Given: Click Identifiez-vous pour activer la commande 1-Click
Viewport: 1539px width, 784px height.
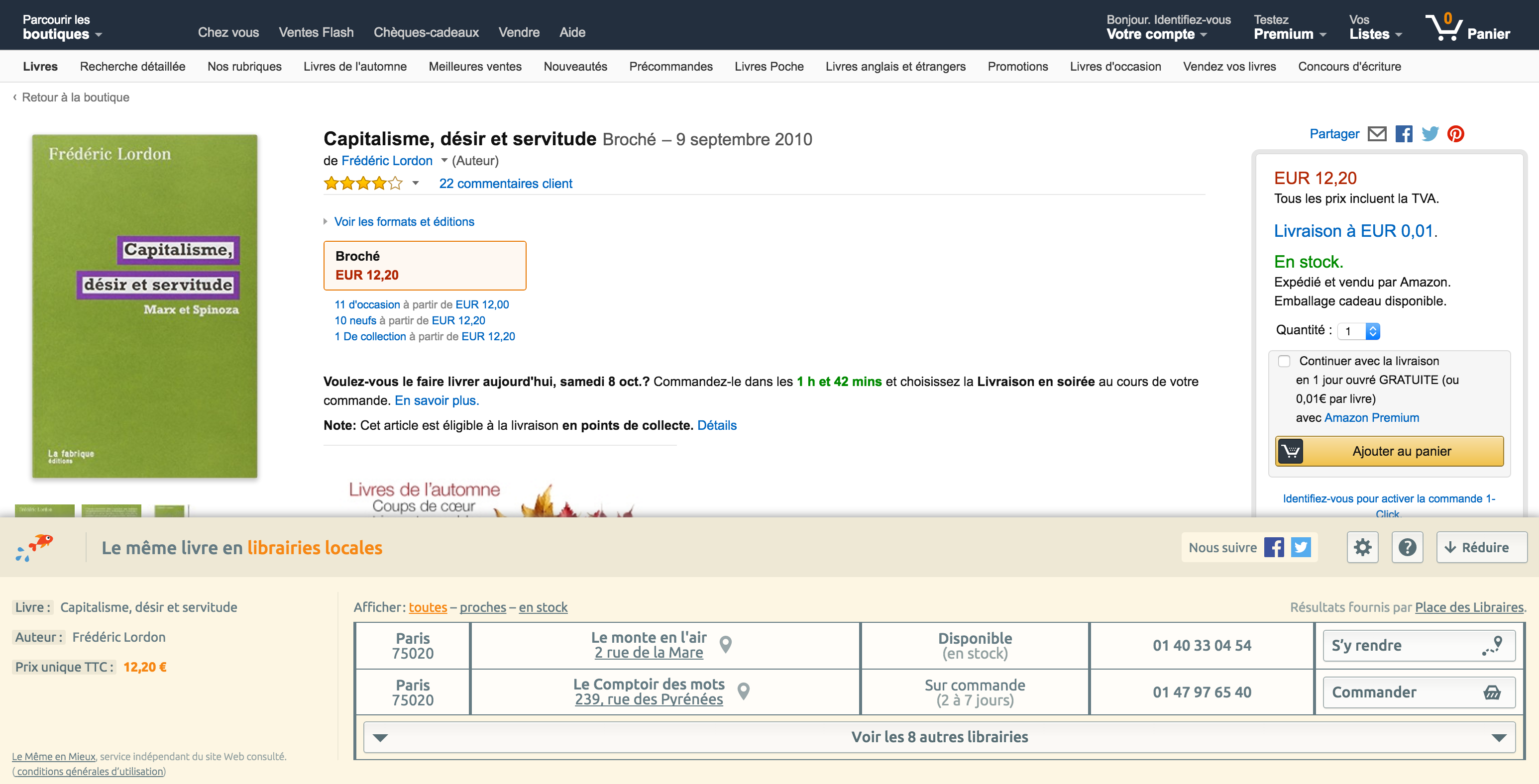Looking at the screenshot, I should coord(1389,506).
